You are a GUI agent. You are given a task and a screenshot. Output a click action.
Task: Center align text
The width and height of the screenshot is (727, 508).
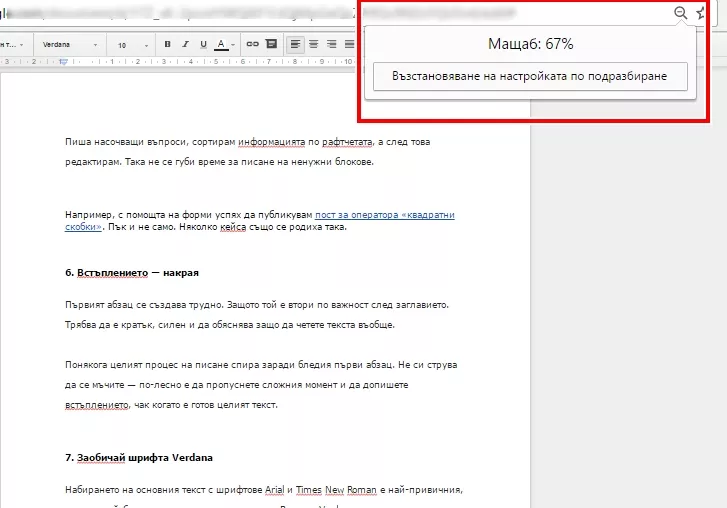[313, 44]
